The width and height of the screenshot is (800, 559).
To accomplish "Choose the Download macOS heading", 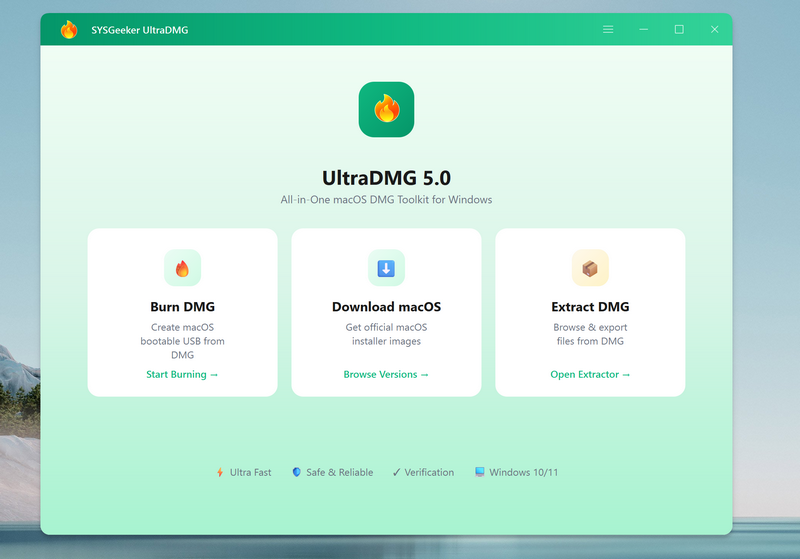I will (386, 307).
